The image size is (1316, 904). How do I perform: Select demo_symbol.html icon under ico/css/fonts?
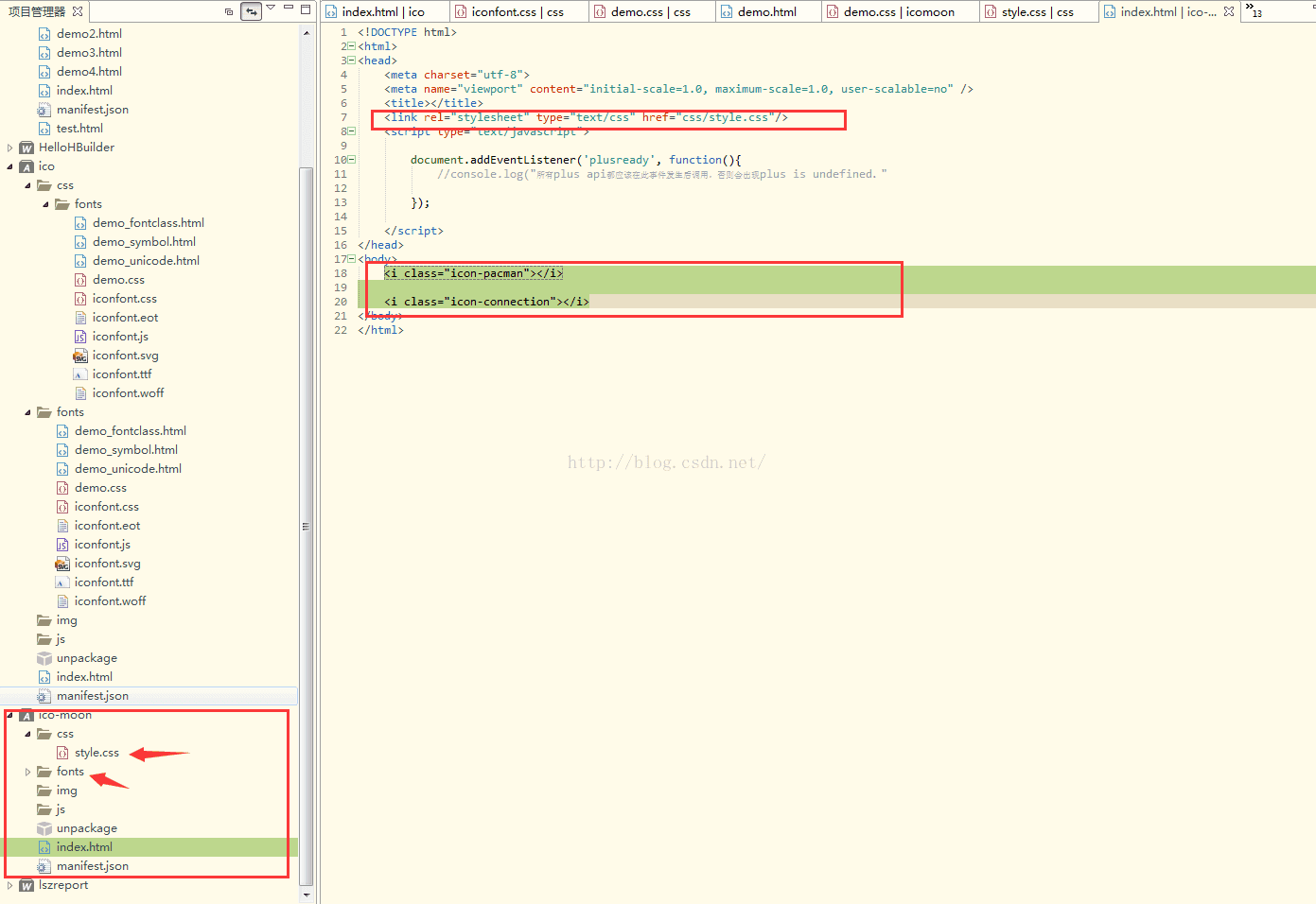pos(80,242)
